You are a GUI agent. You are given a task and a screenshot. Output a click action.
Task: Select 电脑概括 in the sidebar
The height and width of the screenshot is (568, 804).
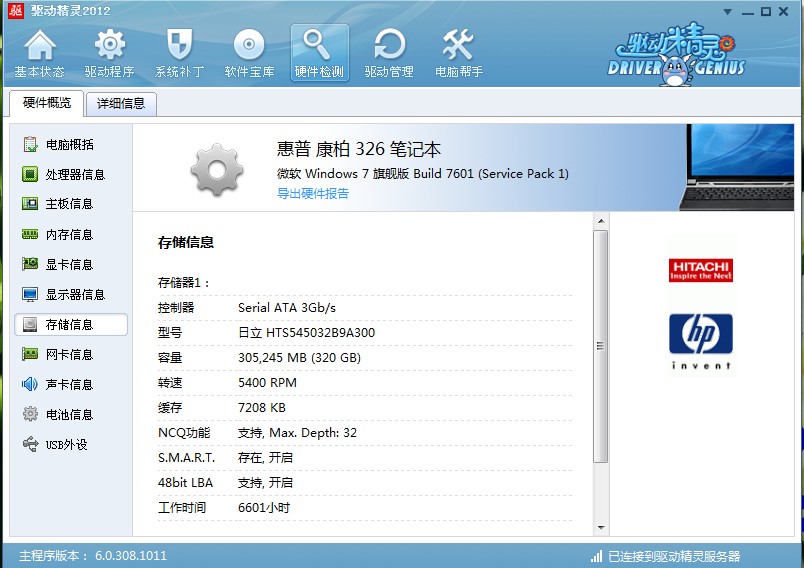click(71, 145)
